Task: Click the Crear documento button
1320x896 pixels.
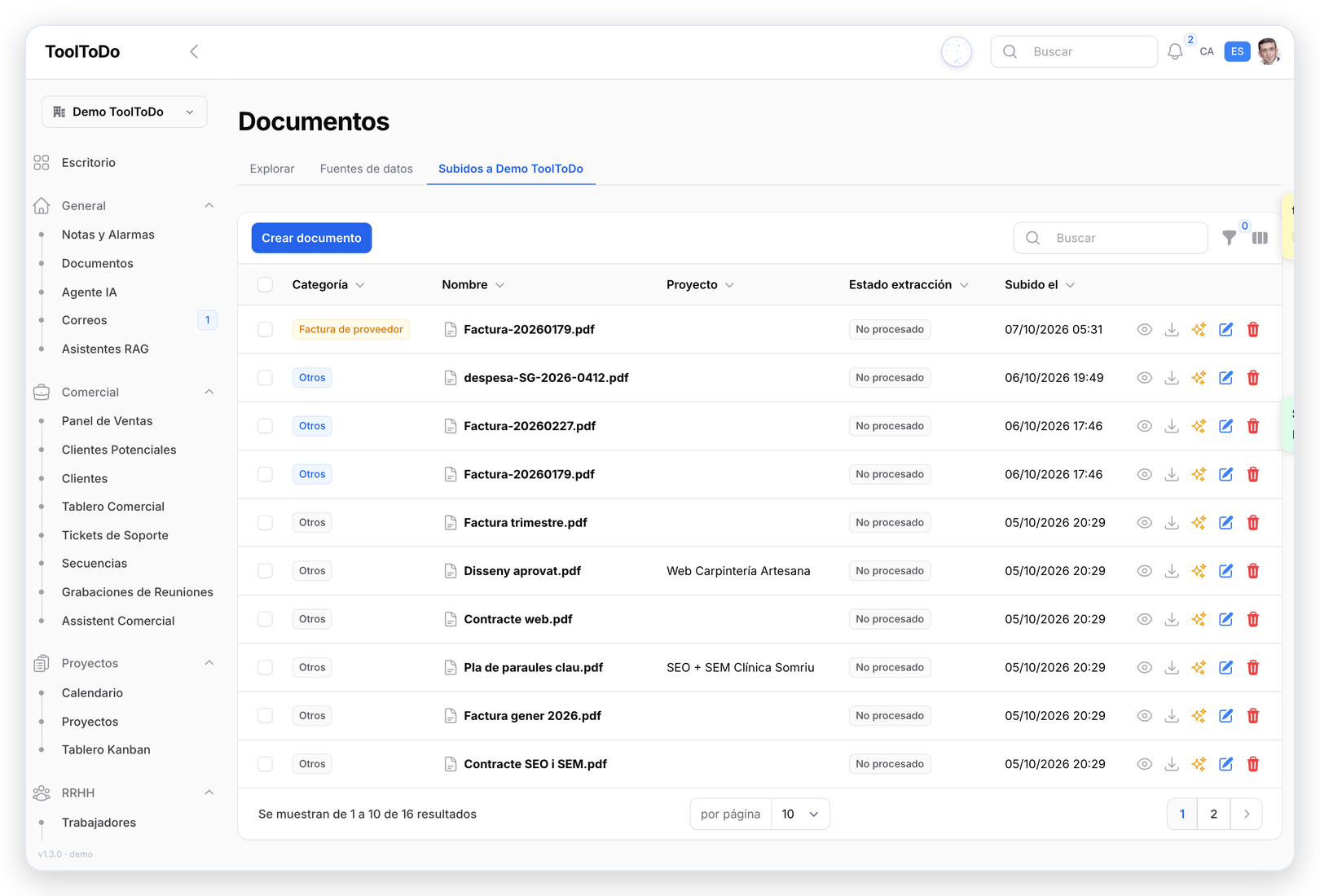Action: click(x=311, y=238)
